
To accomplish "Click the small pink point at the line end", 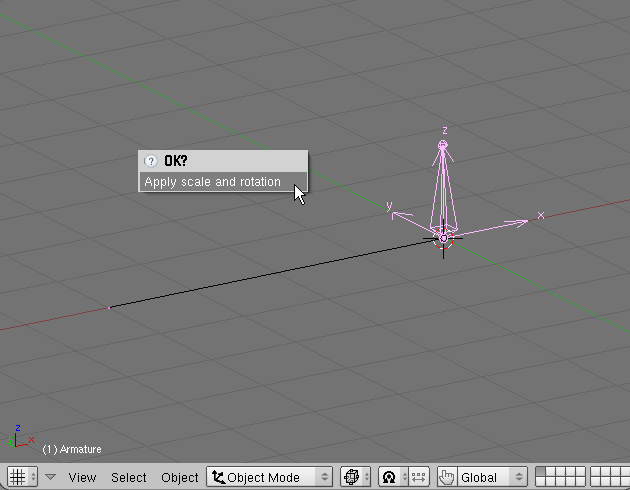I will [x=109, y=308].
